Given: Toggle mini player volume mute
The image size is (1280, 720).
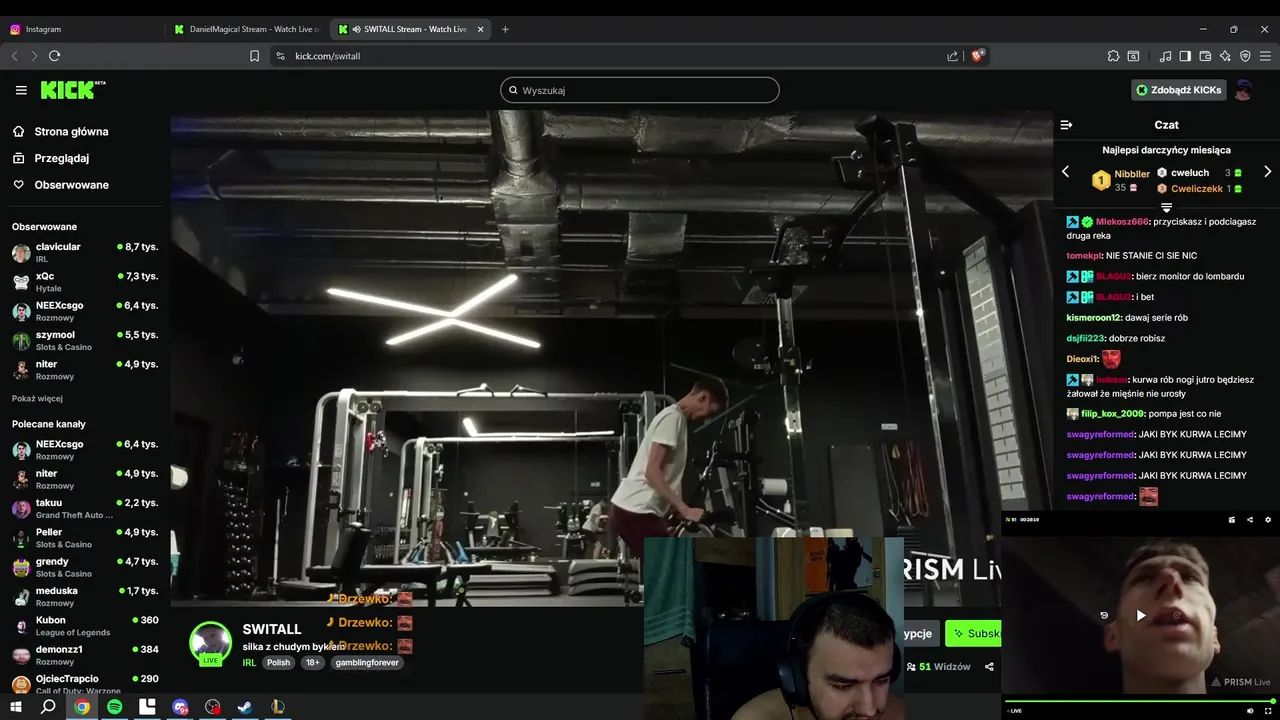Looking at the screenshot, I should 1251,711.
